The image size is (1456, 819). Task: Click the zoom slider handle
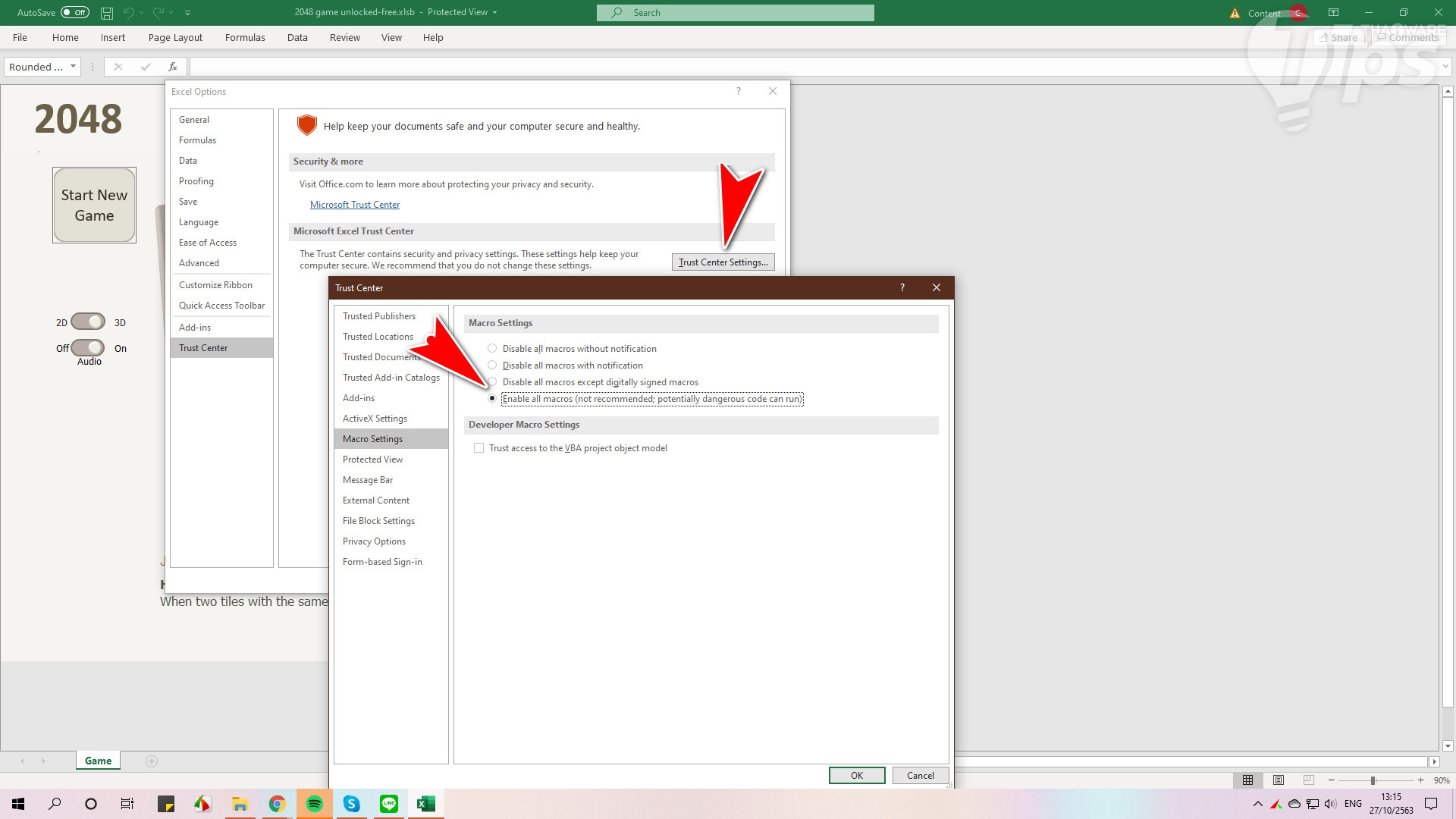coord(1373,780)
